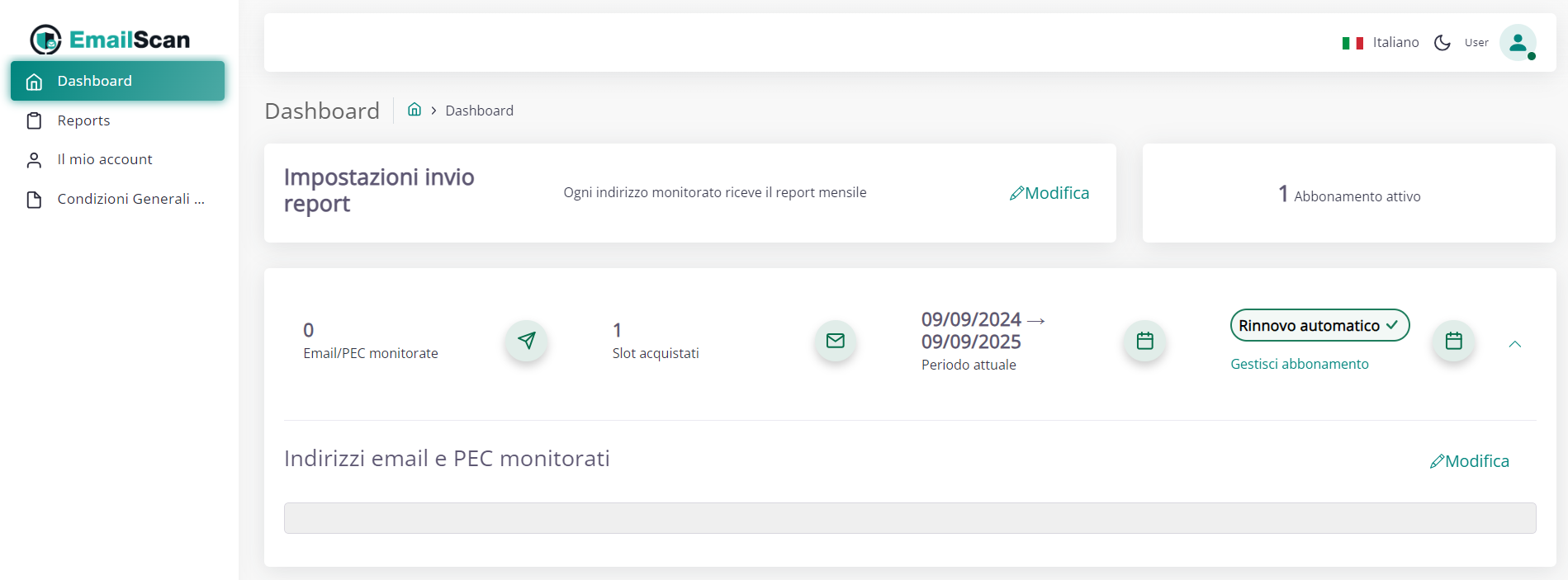Collapse the subscription details with chevron

coord(1514,344)
